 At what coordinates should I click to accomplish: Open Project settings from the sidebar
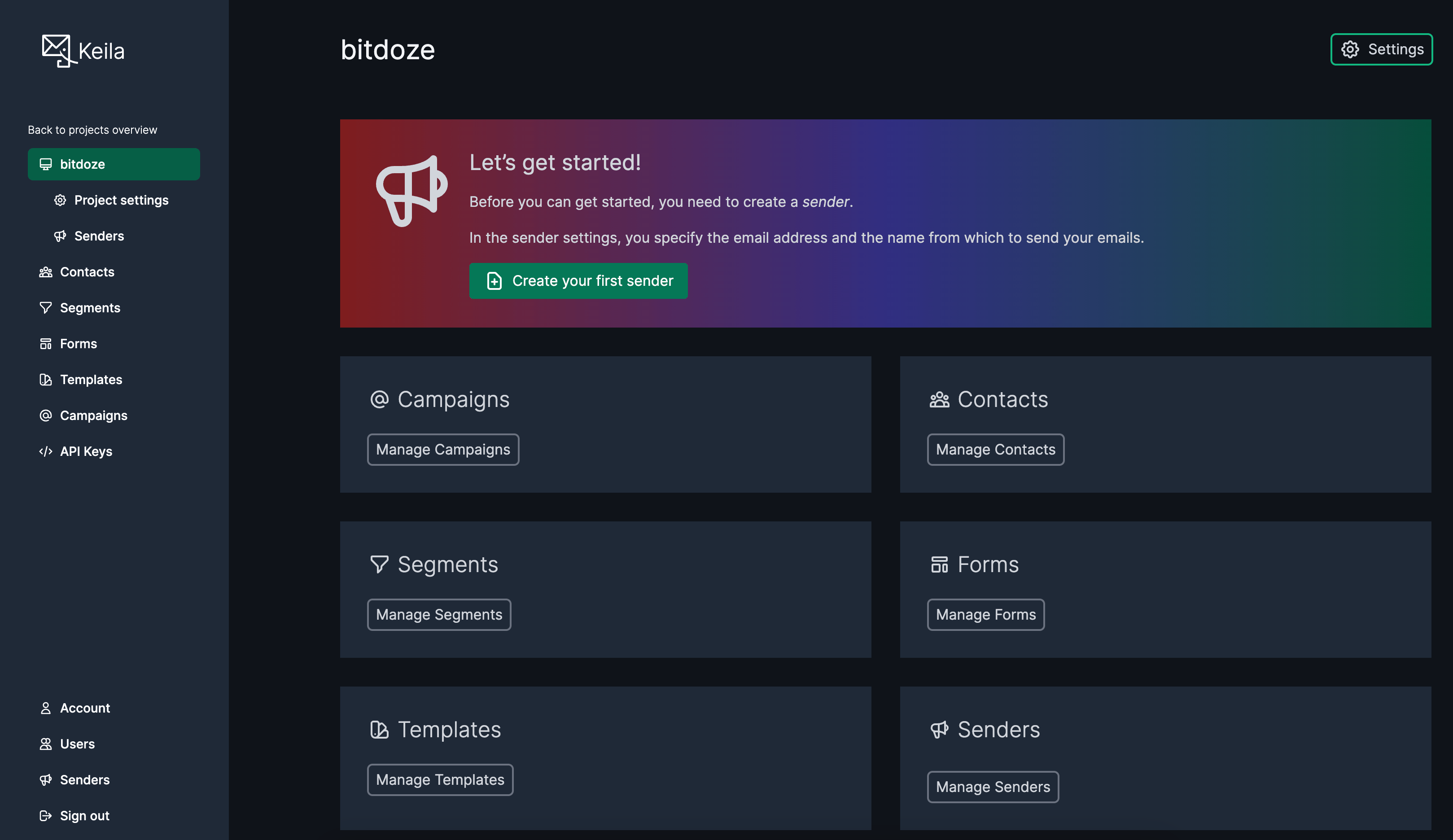tap(121, 200)
